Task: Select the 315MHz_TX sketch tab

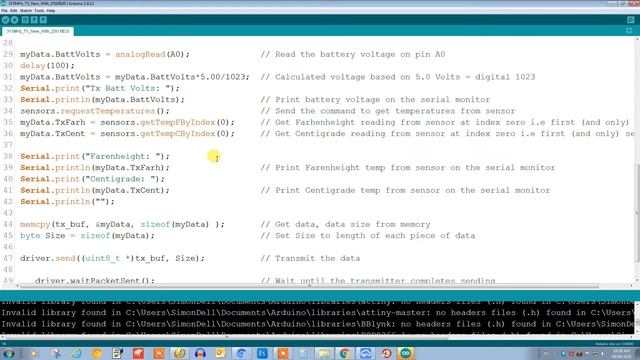Action: pos(38,31)
